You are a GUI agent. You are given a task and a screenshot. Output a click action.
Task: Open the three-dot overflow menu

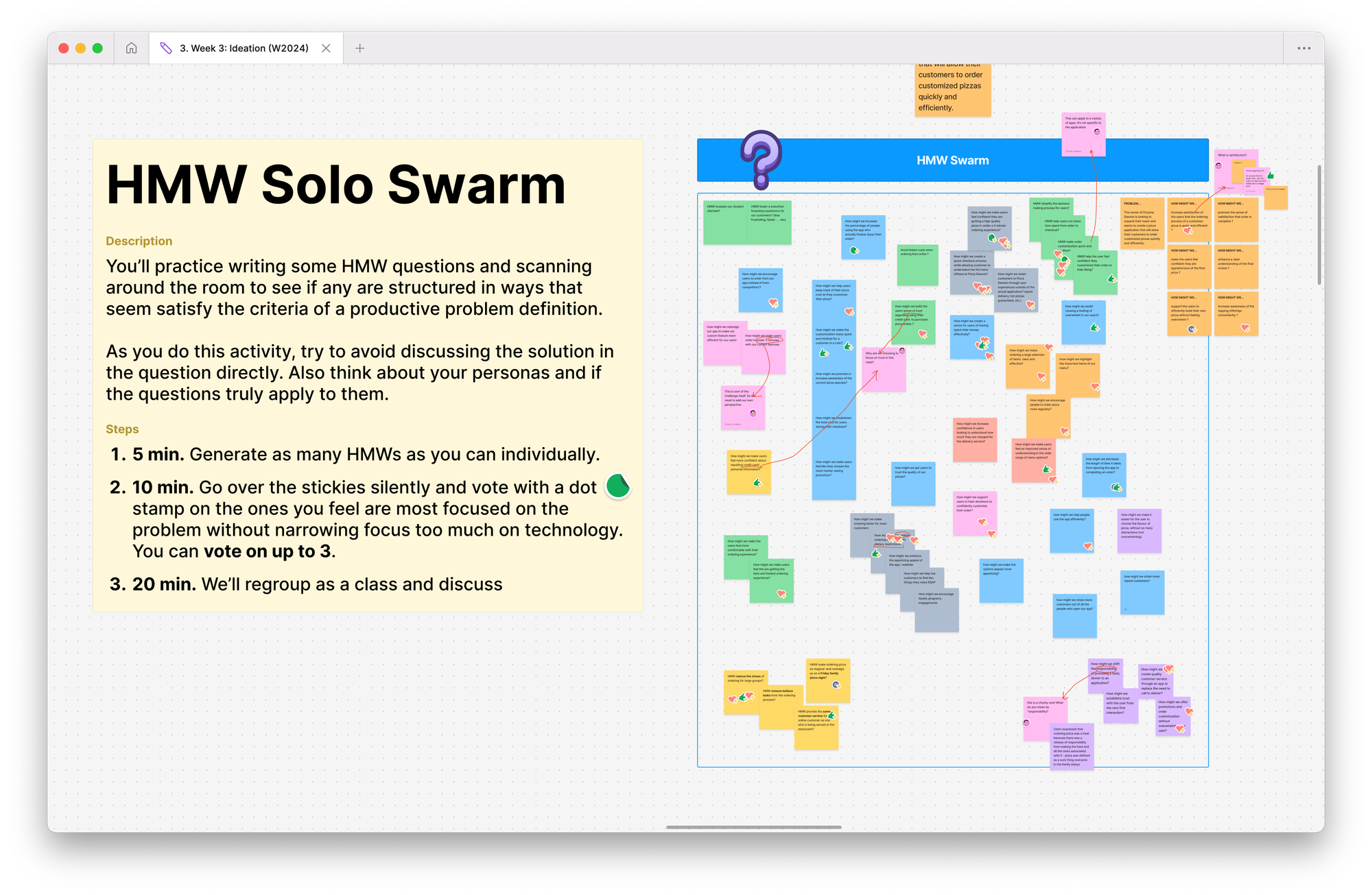1303,48
